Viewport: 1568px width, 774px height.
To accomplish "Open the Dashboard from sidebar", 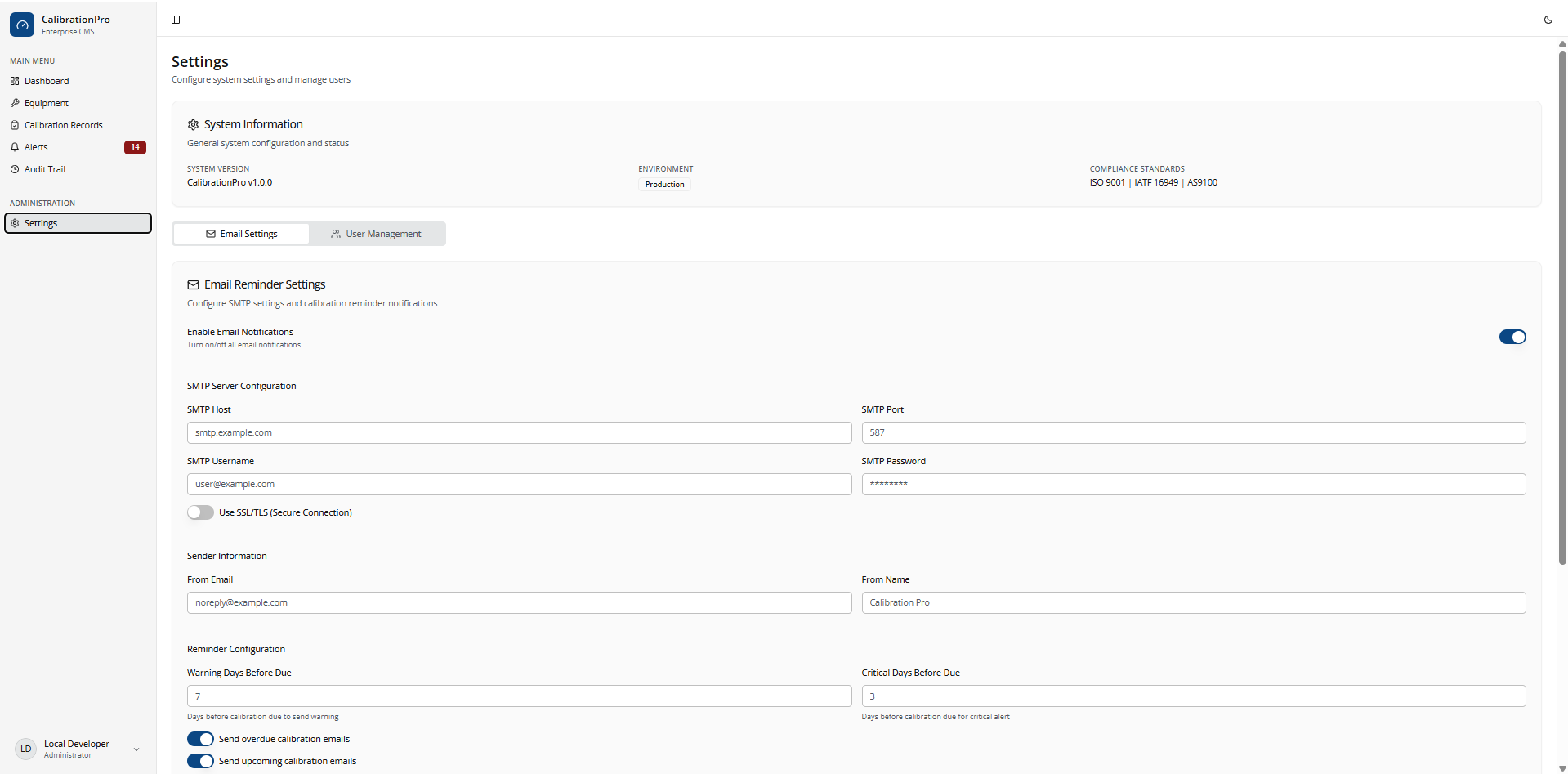I will pyautogui.click(x=46, y=81).
